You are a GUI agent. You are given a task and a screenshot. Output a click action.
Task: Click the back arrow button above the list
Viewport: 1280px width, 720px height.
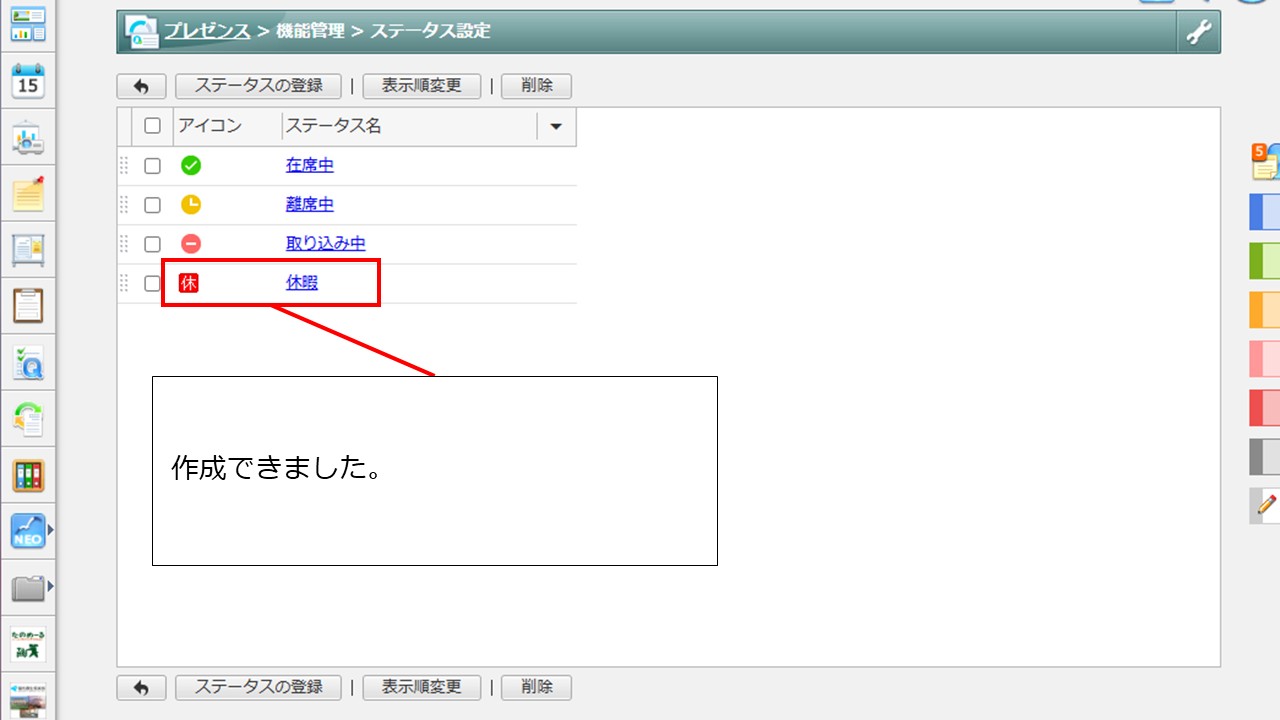pyautogui.click(x=141, y=86)
